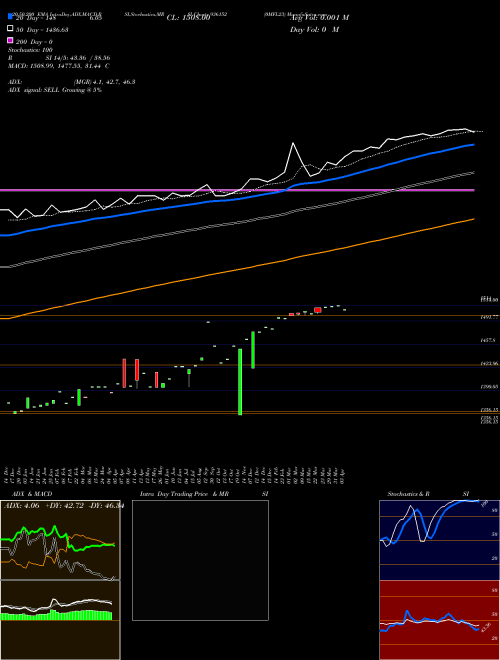Click the white 50 Day legend swatch
The height and width of the screenshot is (660, 500).
10,29
